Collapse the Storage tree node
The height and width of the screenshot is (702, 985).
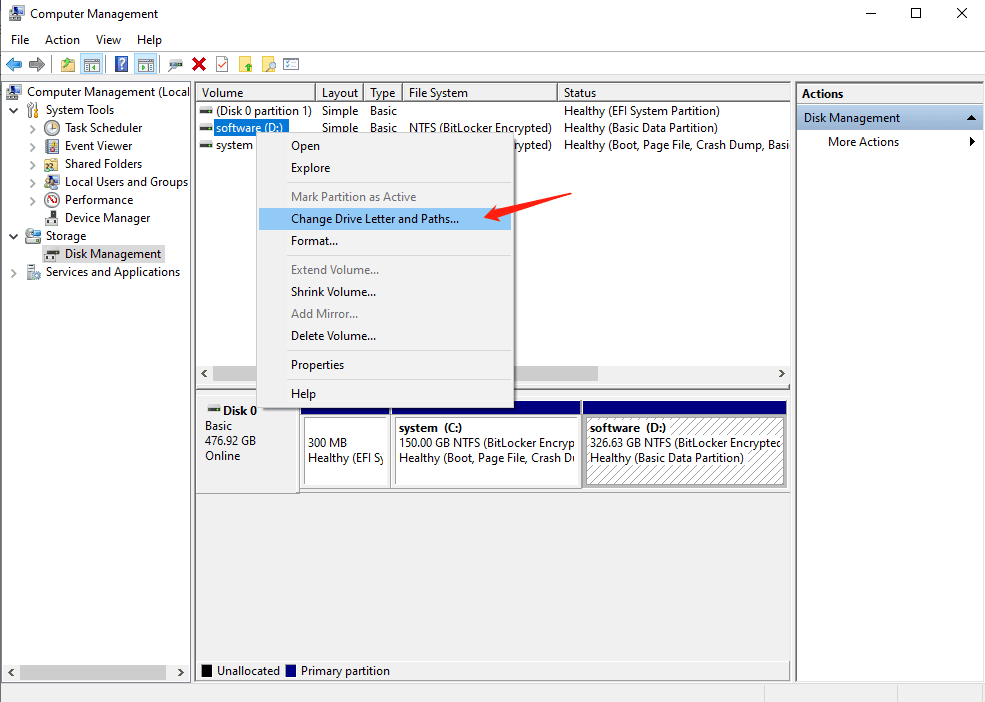point(14,236)
